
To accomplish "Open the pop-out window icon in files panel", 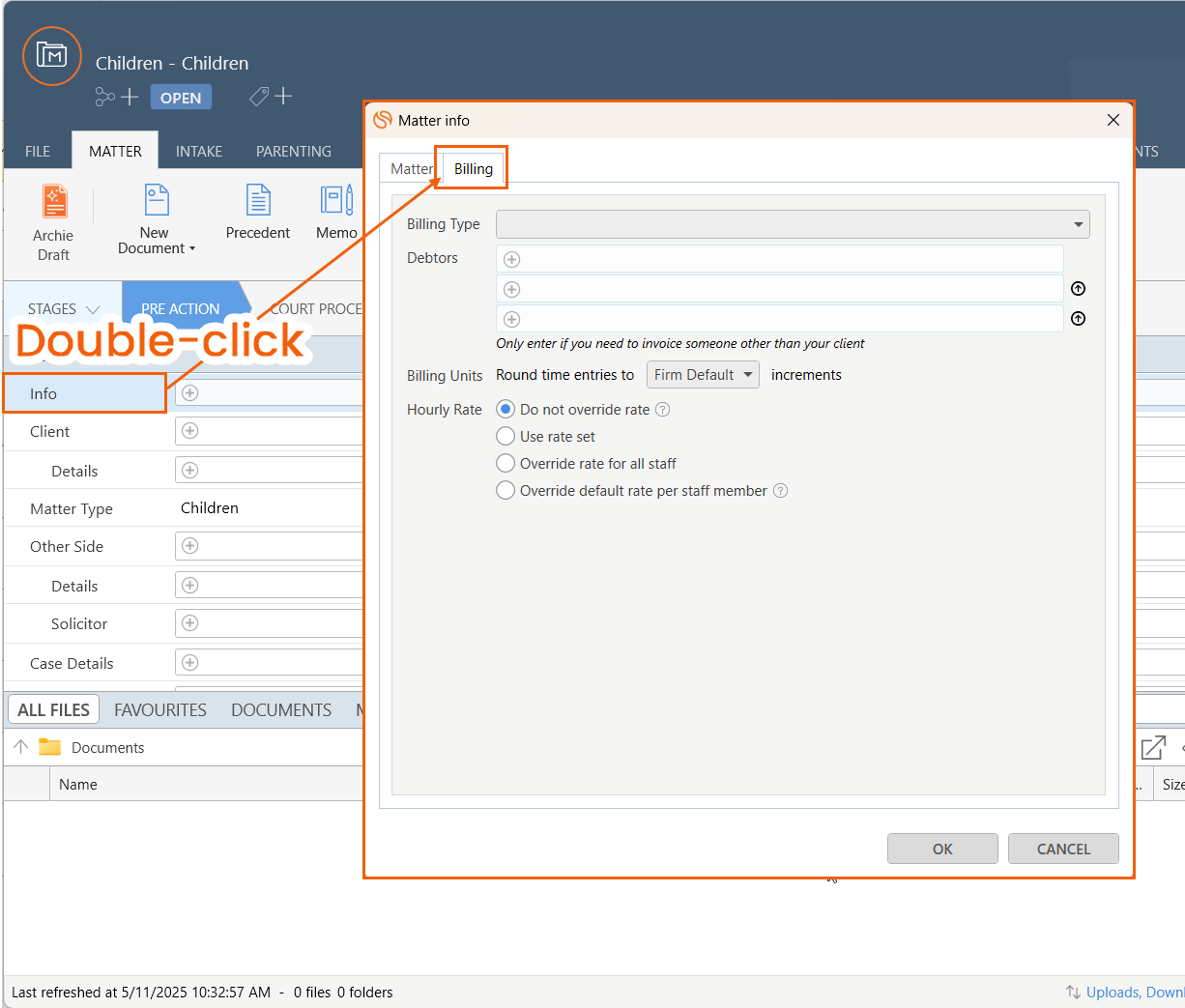I will pyautogui.click(x=1152, y=747).
